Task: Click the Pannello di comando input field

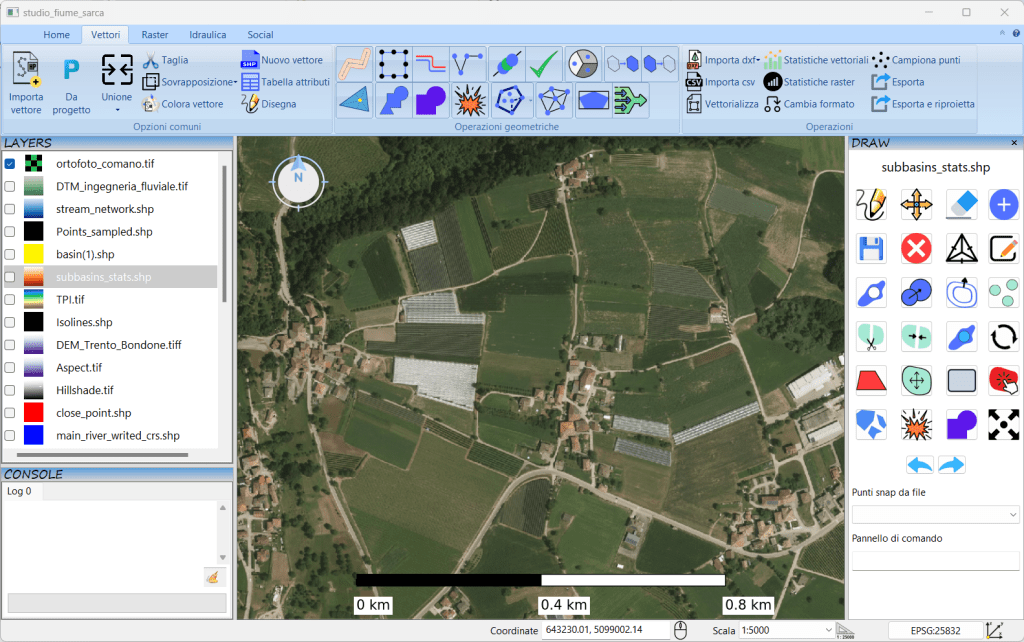Action: (935, 560)
